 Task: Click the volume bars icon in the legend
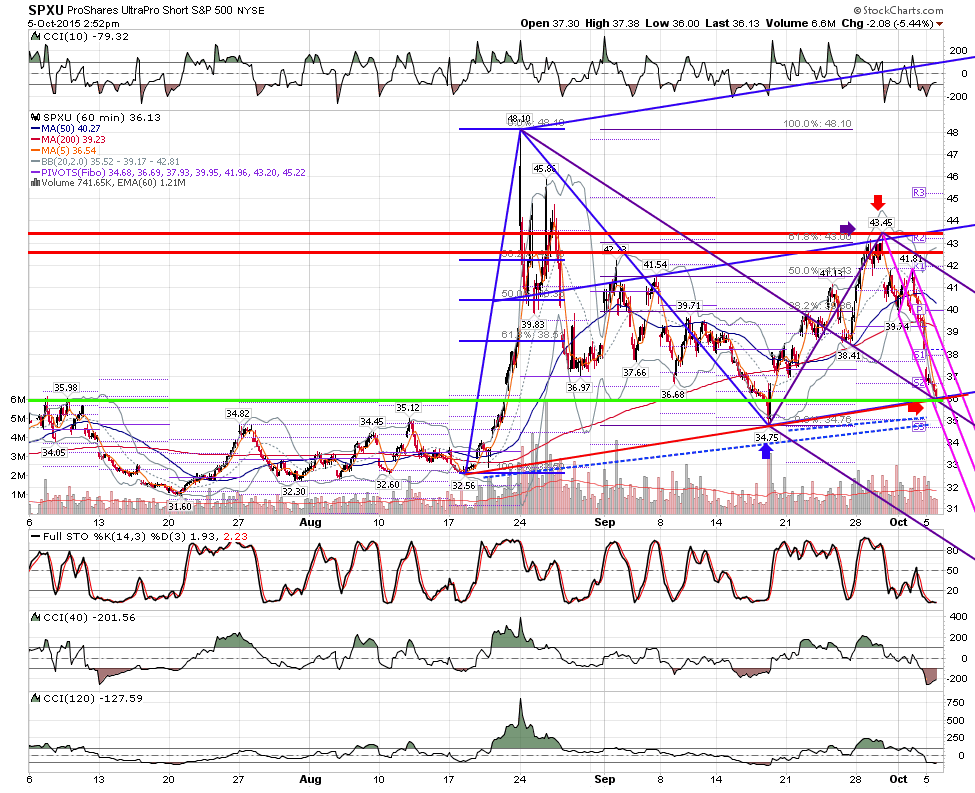[35, 183]
